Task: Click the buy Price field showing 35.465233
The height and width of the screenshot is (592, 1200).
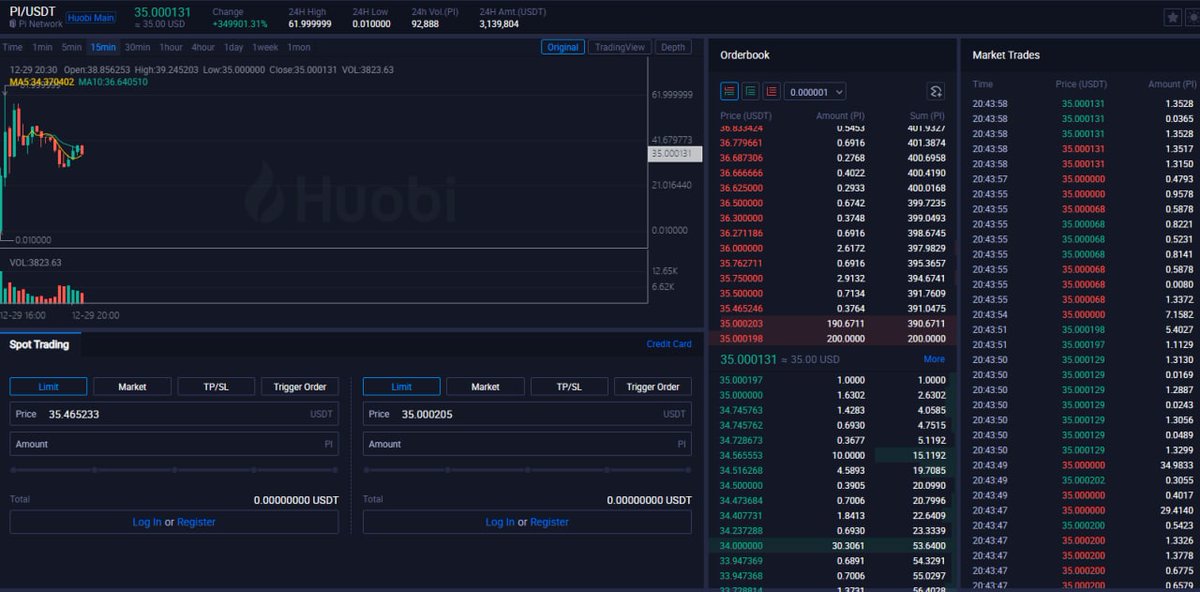Action: [174, 414]
